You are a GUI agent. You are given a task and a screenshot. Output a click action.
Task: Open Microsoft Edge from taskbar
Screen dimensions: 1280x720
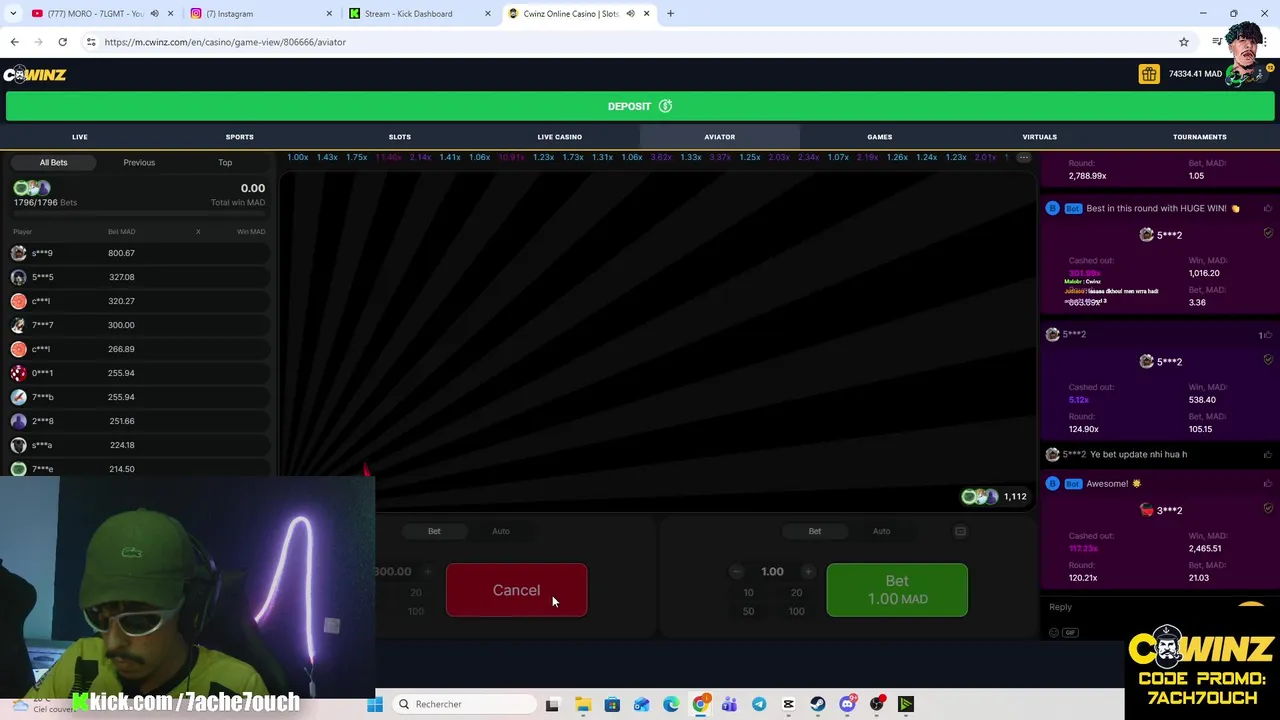point(671,704)
